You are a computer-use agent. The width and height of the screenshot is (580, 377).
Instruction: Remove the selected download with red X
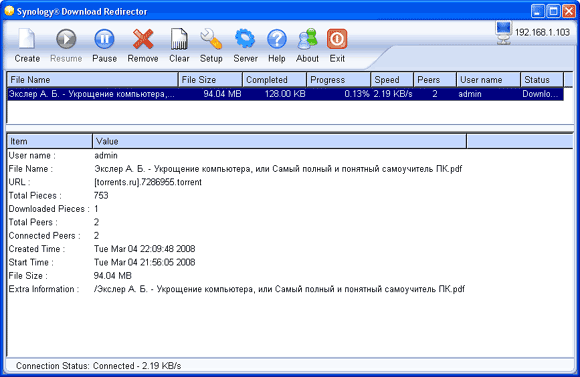pos(143,39)
